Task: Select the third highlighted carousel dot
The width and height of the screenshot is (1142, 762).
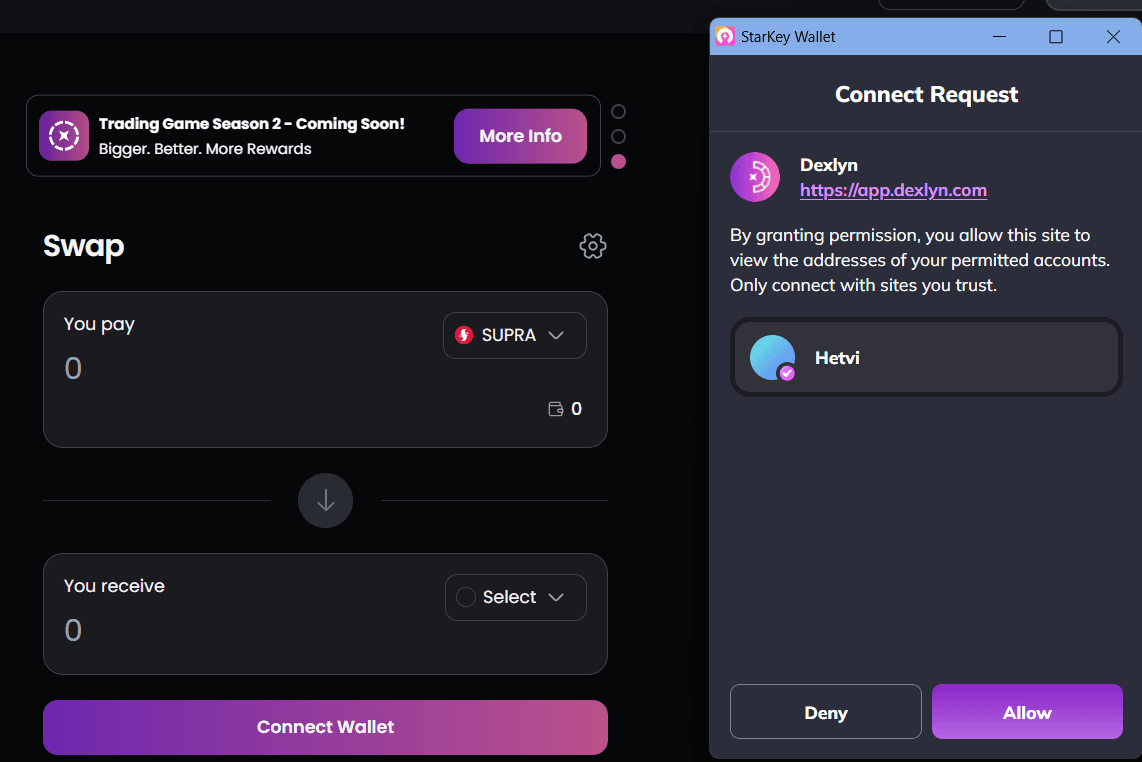Action: (x=618, y=161)
